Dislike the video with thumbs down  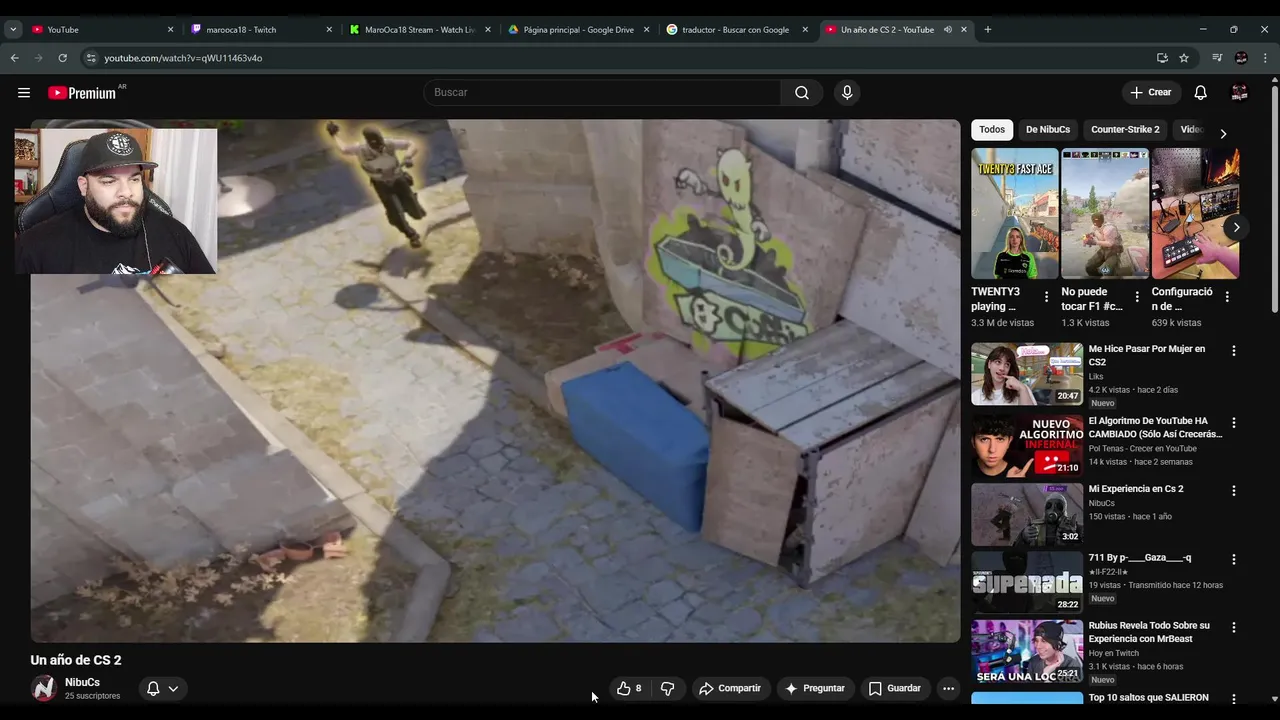668,688
